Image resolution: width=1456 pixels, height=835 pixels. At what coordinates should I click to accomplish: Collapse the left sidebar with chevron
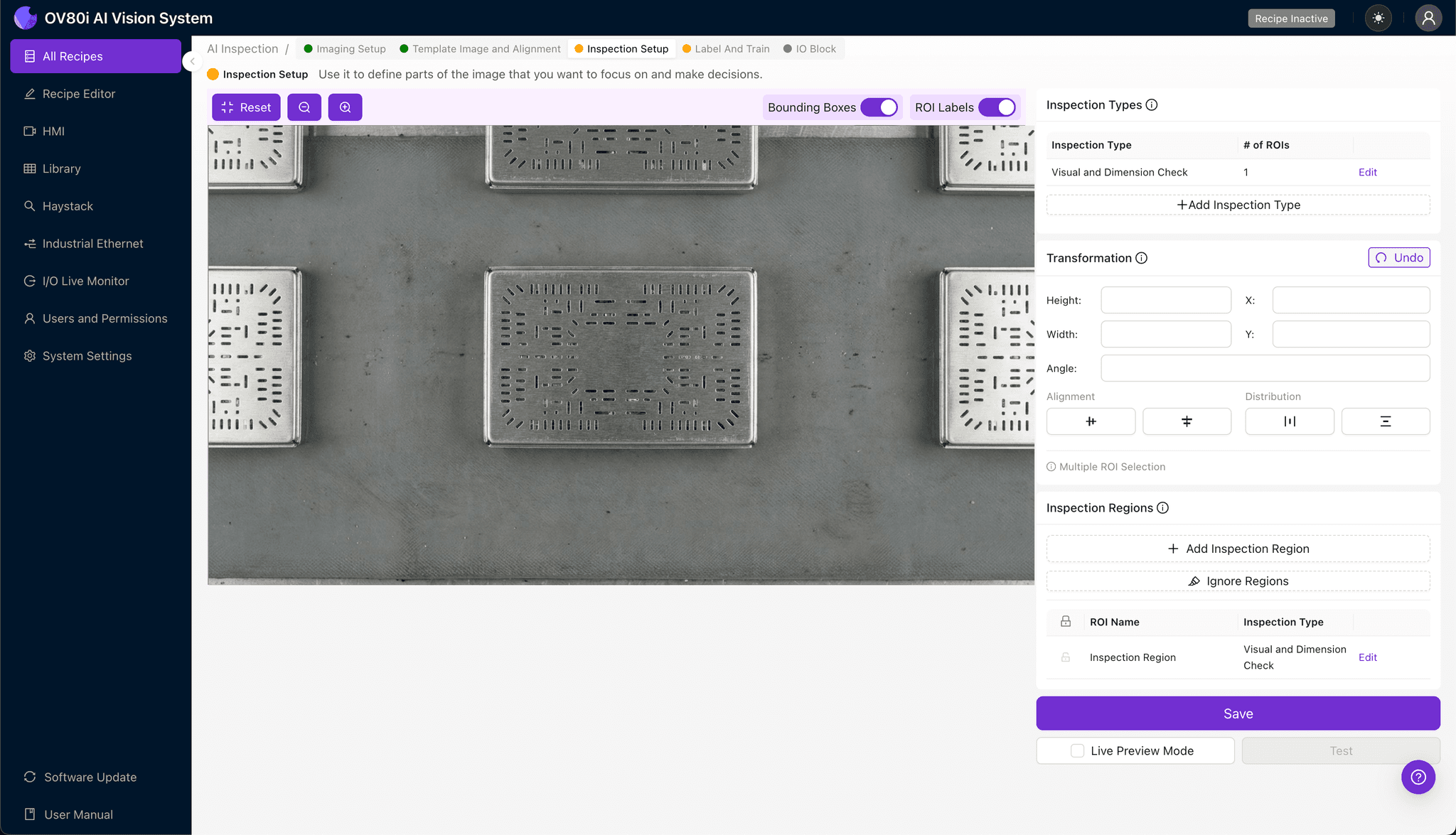tap(192, 61)
